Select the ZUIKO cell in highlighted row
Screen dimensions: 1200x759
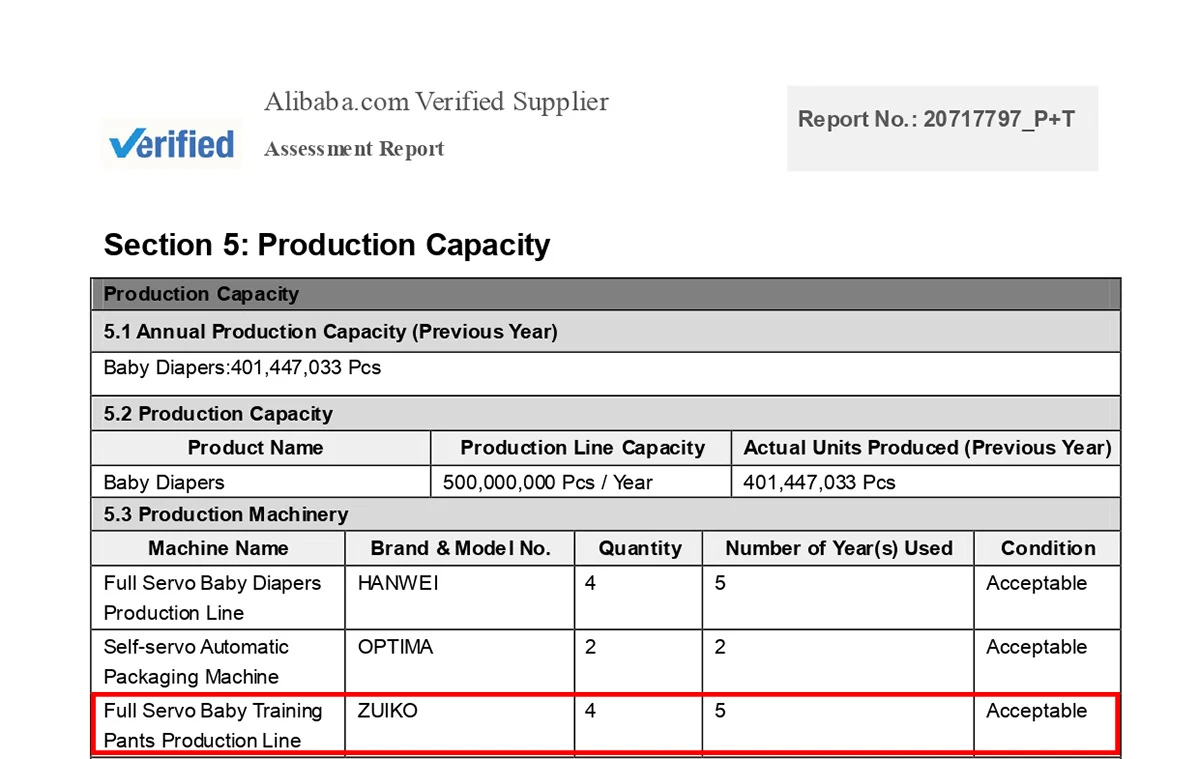pyautogui.click(x=460, y=725)
